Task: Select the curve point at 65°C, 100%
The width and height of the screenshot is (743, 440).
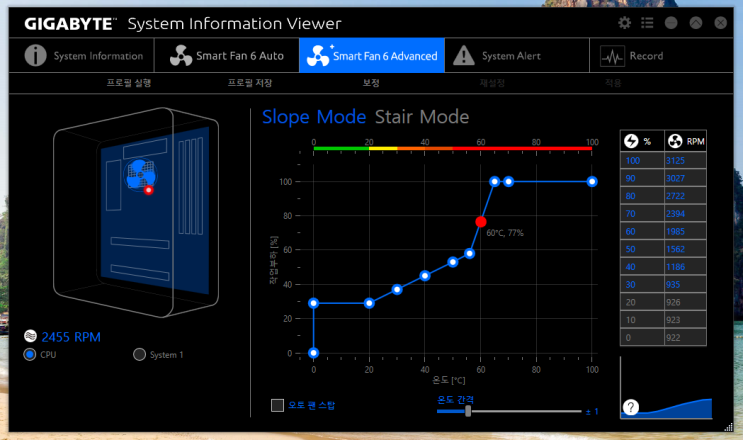Action: pyautogui.click(x=495, y=181)
